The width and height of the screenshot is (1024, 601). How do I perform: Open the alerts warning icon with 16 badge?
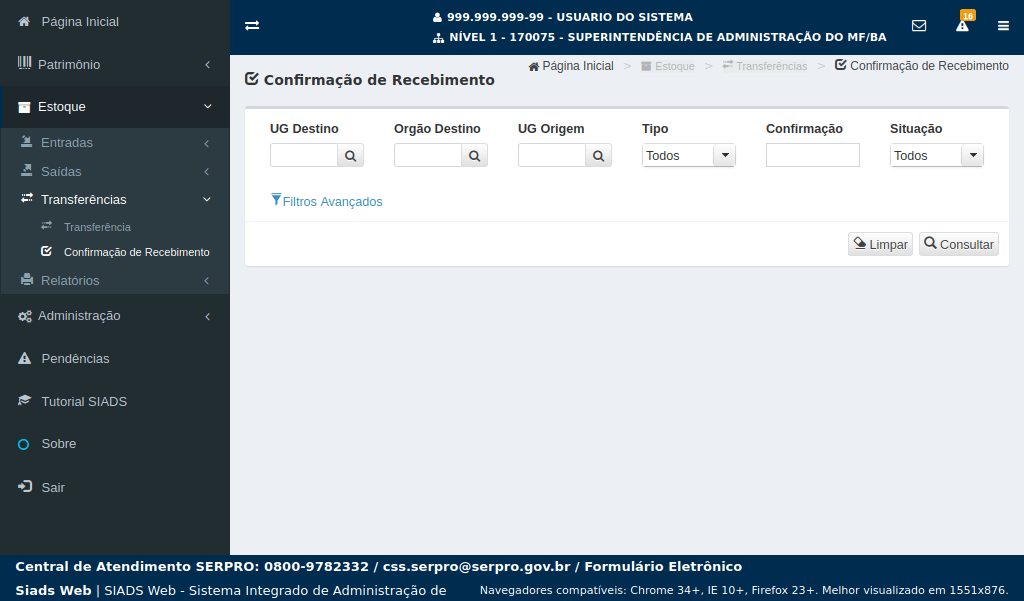coord(963,25)
